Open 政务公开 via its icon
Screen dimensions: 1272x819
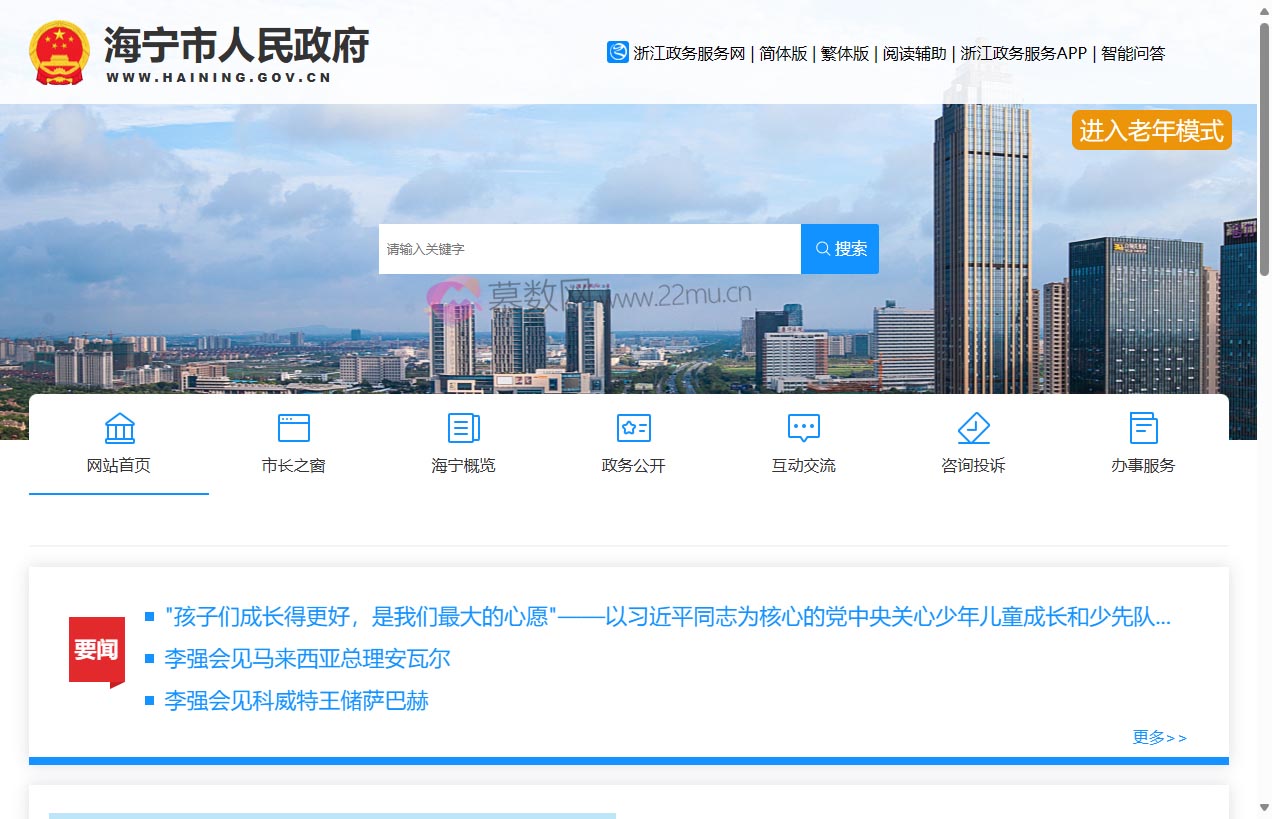633,428
